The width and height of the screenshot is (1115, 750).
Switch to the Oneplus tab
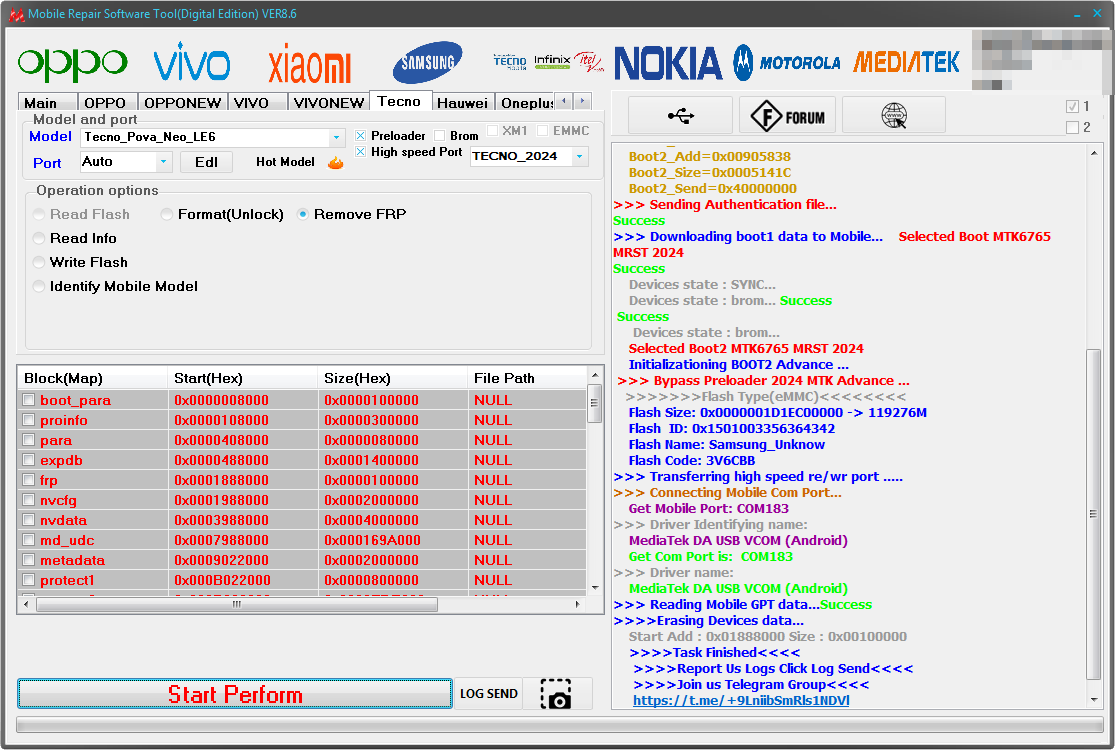coord(525,102)
